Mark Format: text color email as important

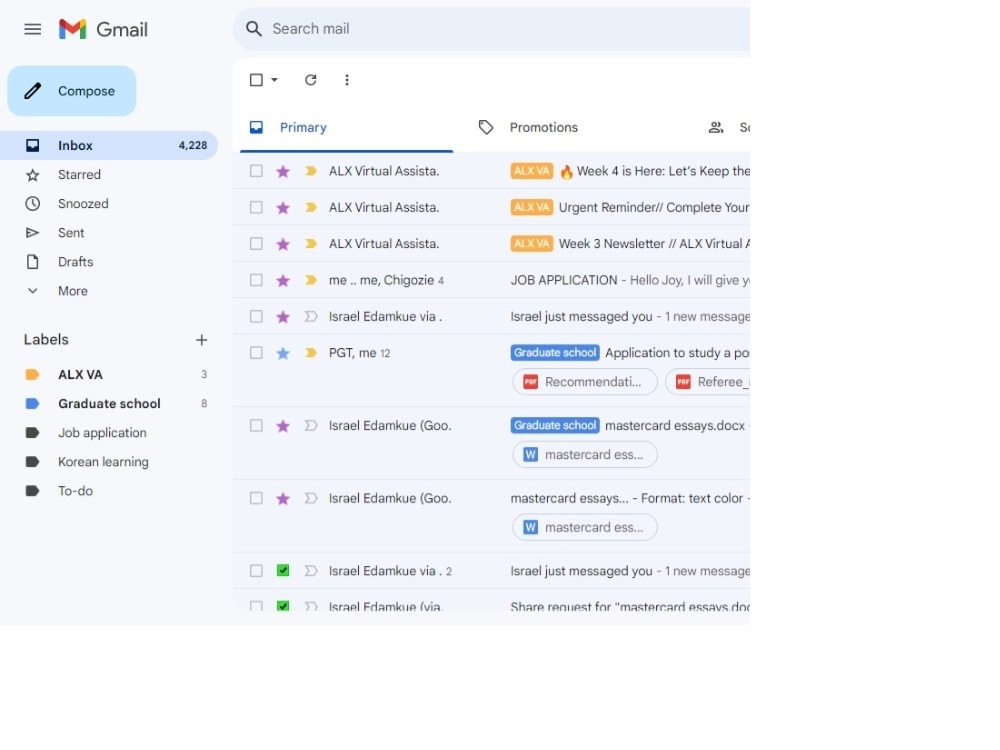[311, 498]
